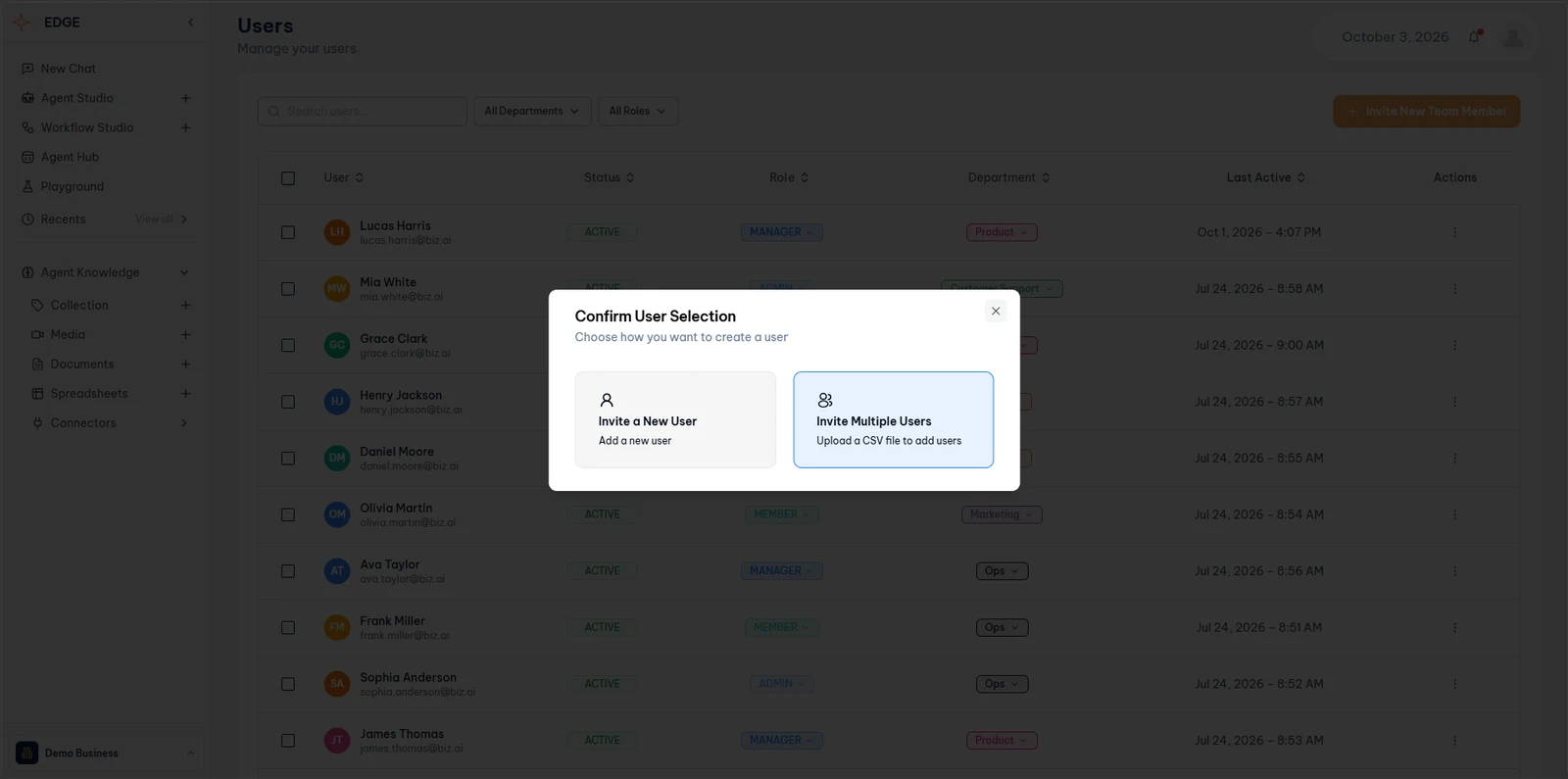Open actions menu for Sophia Anderson
The image size is (1568, 779).
1454,684
